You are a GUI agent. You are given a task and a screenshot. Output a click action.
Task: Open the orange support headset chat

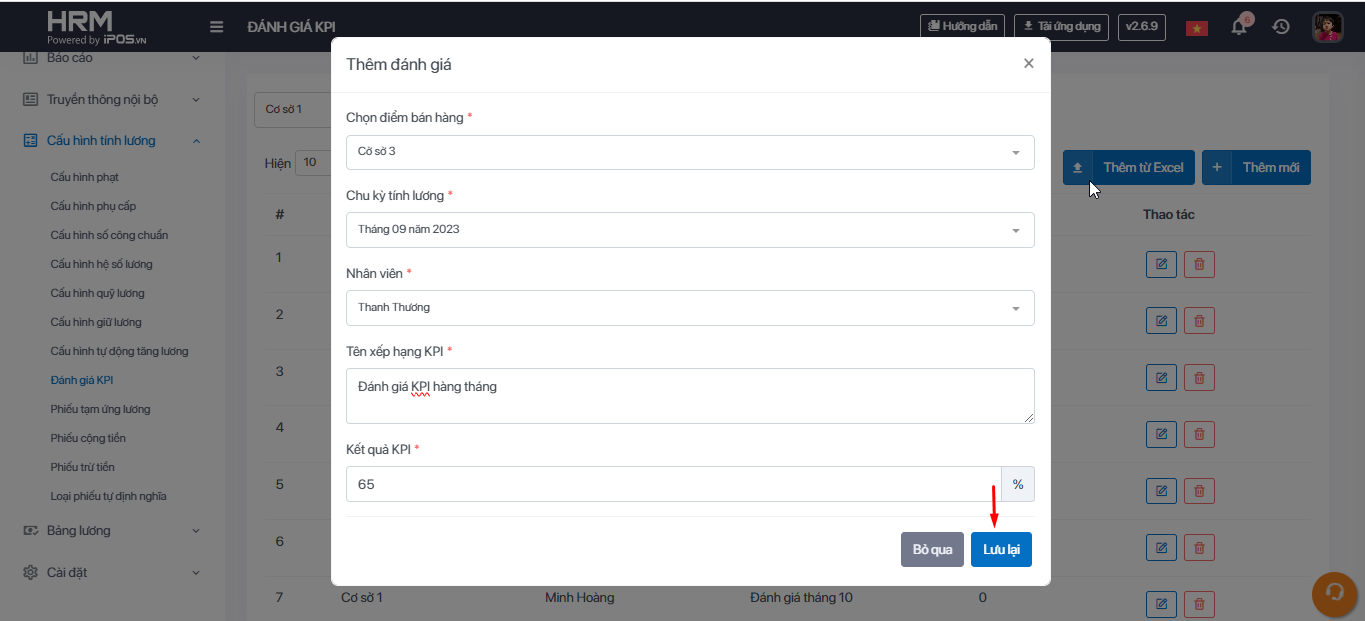click(x=1334, y=593)
